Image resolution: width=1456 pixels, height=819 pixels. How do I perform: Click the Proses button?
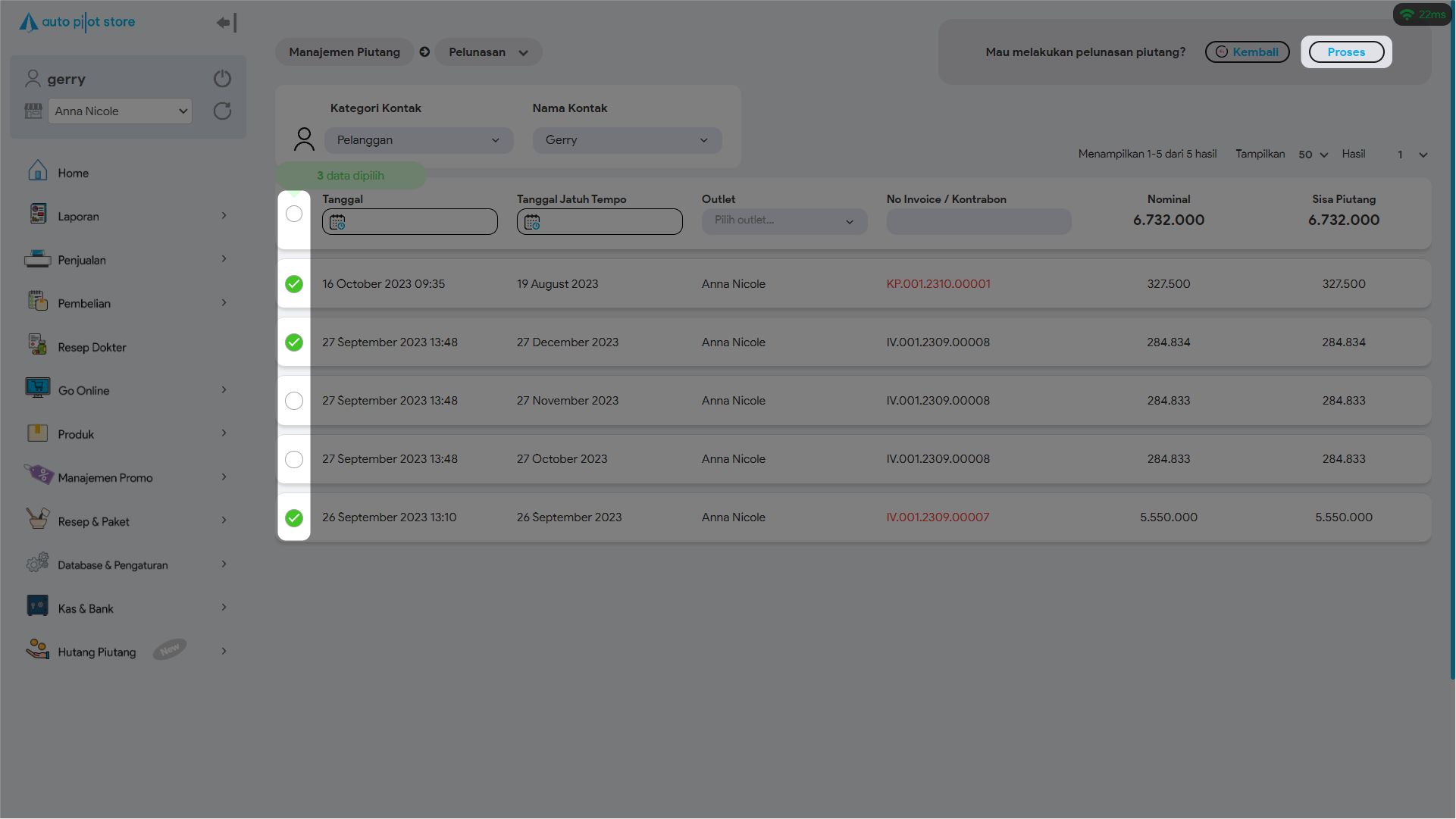(x=1345, y=52)
